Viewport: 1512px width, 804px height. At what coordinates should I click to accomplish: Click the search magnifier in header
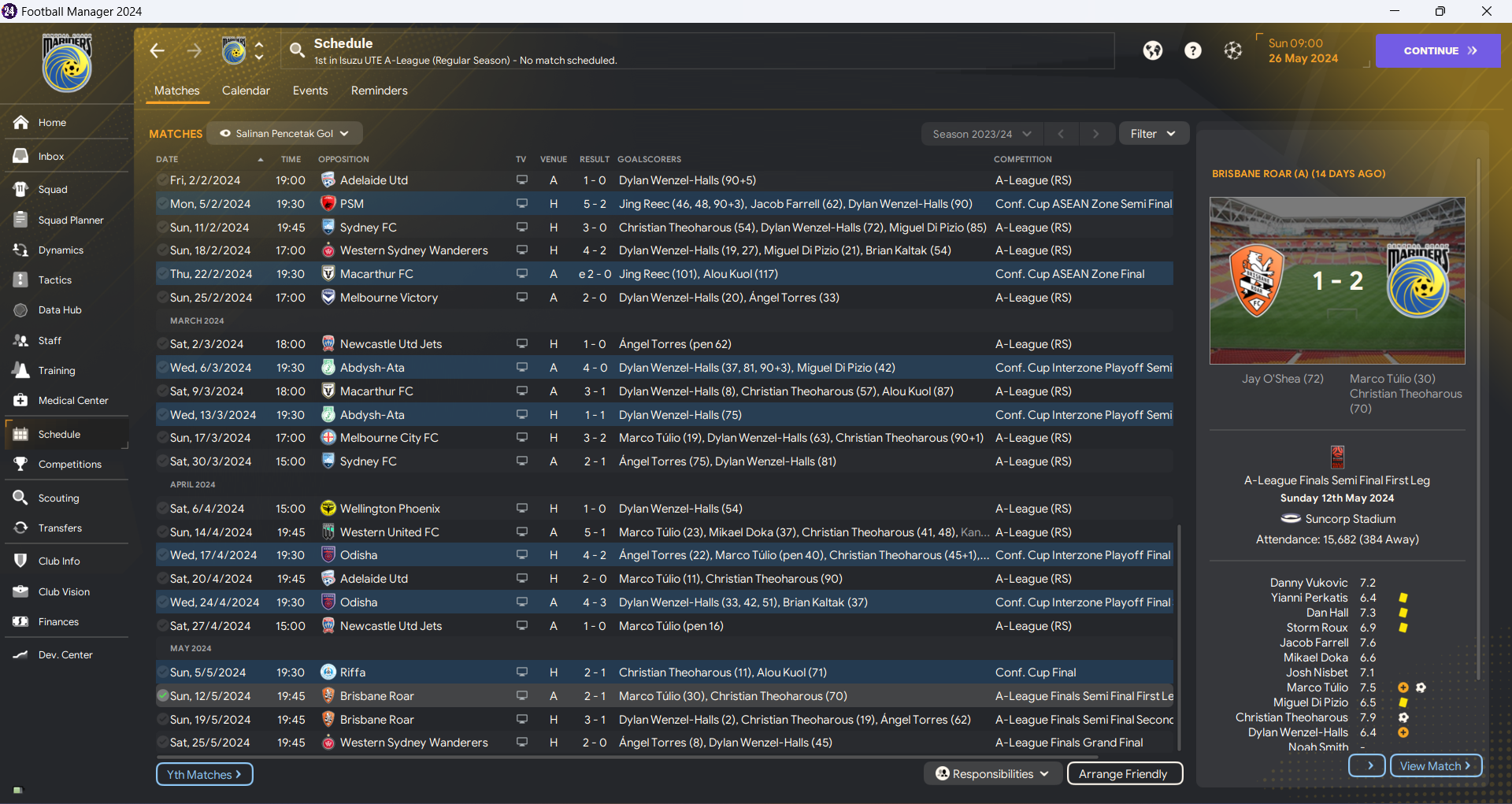coord(297,50)
